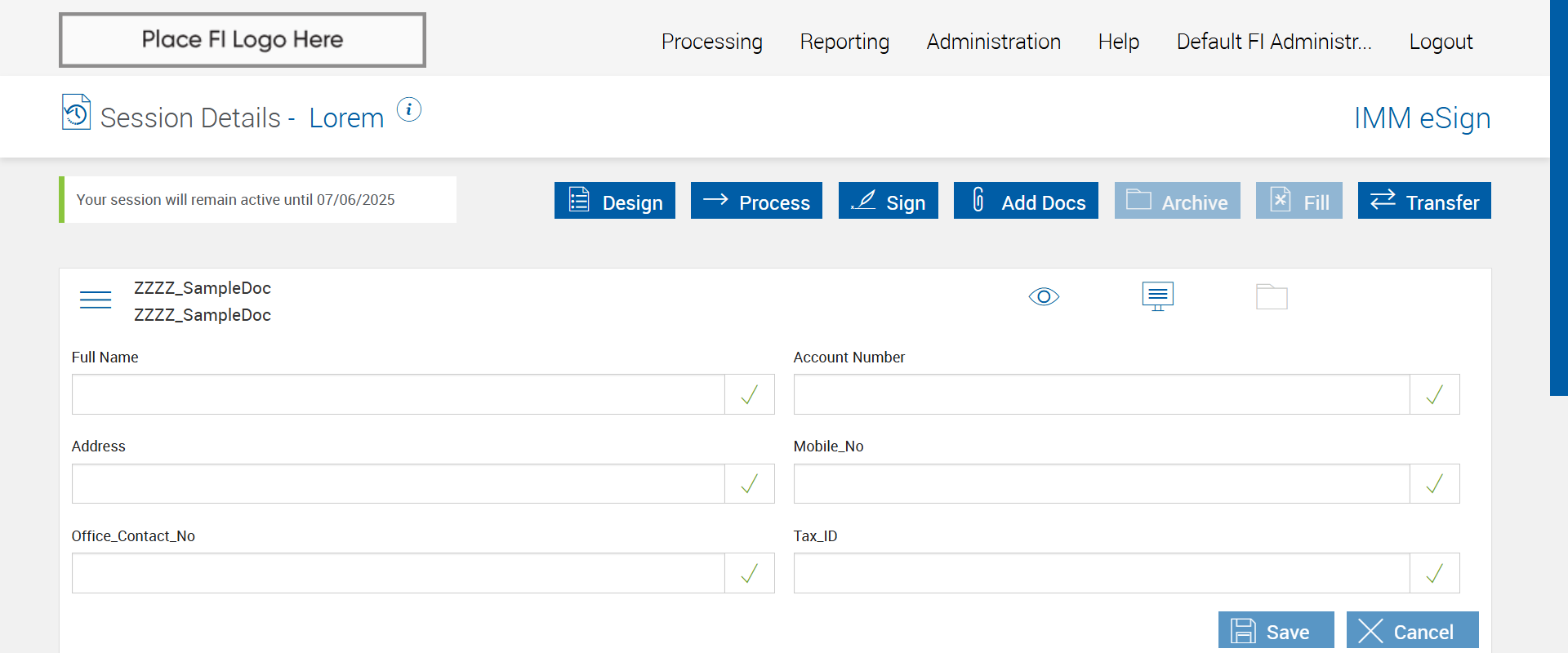Expand the Default FI Administr... user menu

pos(1274,42)
